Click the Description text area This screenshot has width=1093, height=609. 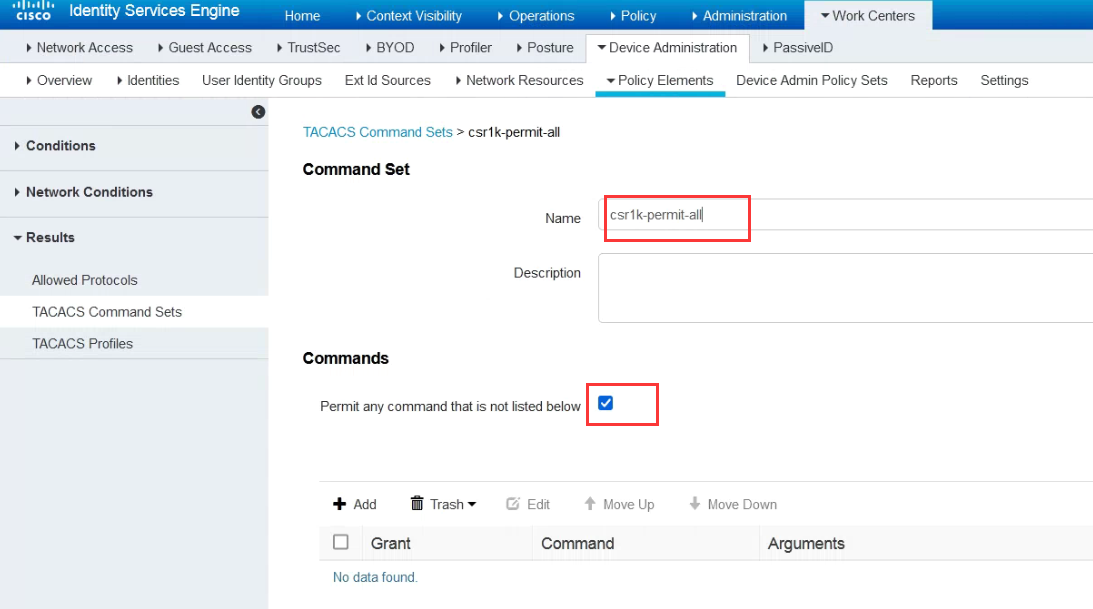point(845,288)
